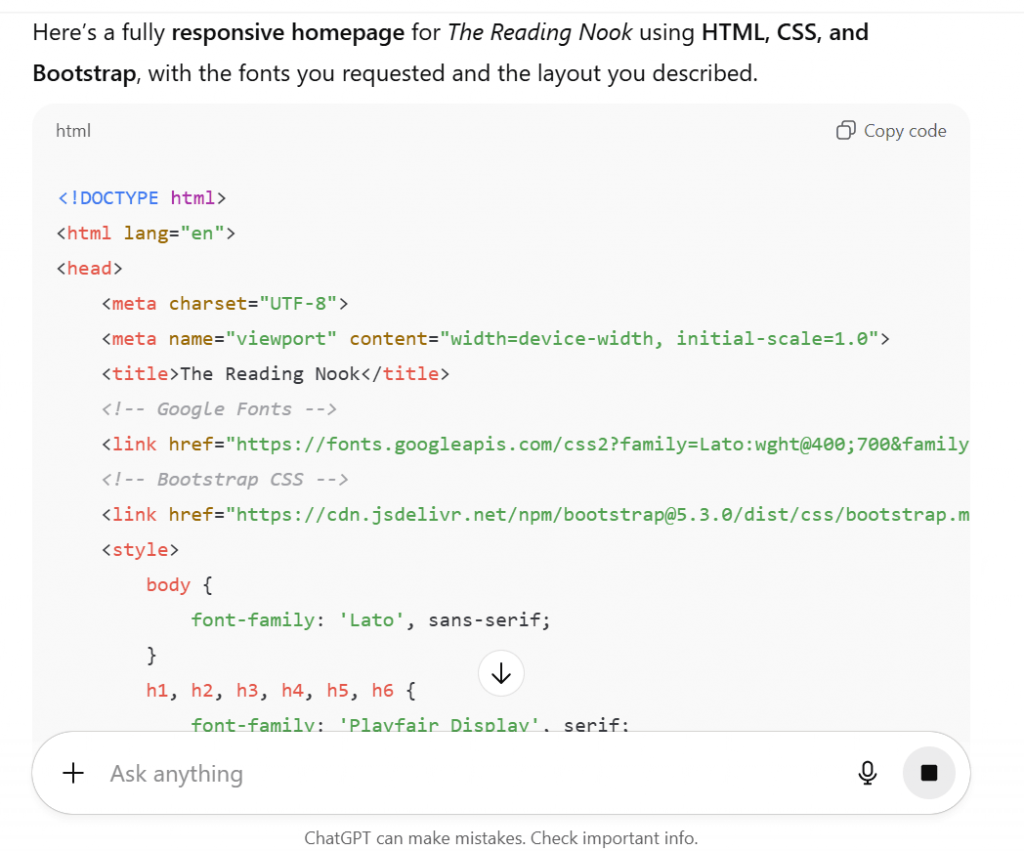Viewport: 1024px width, 851px height.
Task: Click the DOCTYPE declaration line
Action: (140, 197)
